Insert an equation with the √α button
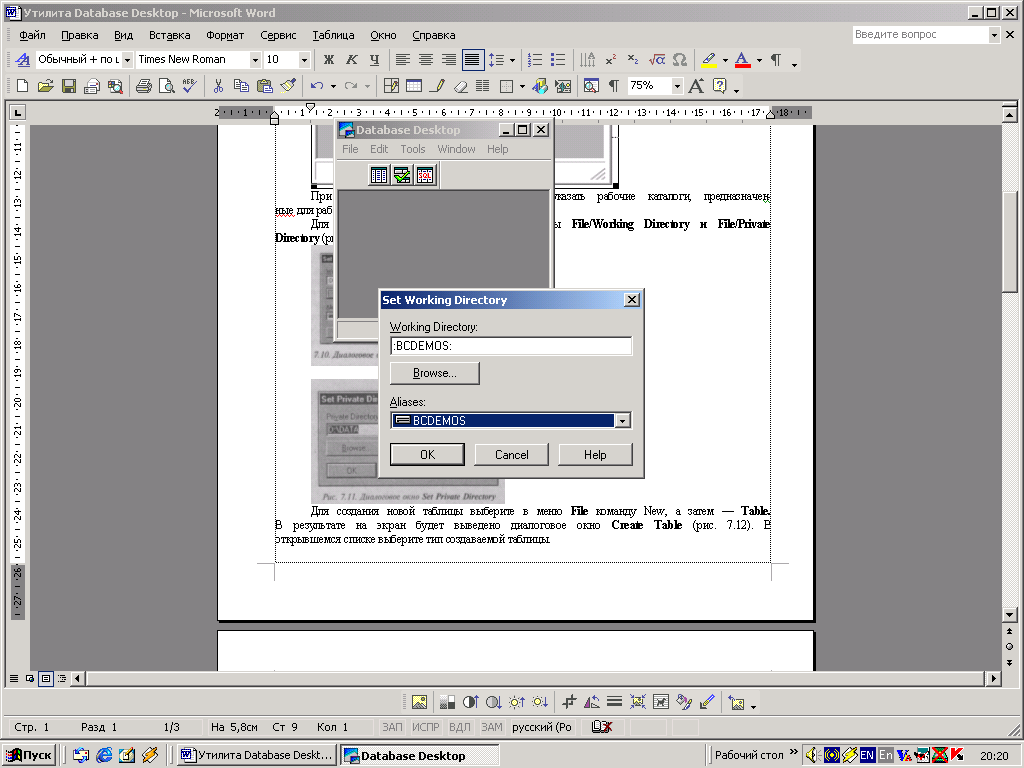1024x768 pixels. [x=656, y=60]
